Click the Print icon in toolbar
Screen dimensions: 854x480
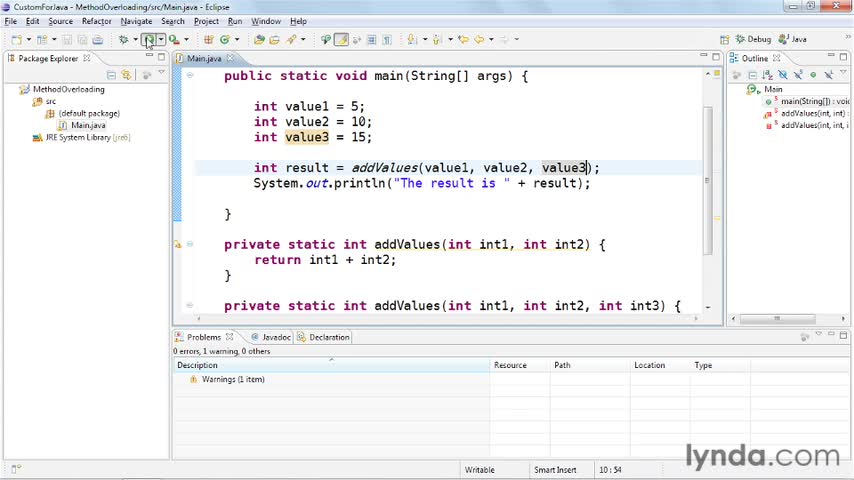(97, 39)
